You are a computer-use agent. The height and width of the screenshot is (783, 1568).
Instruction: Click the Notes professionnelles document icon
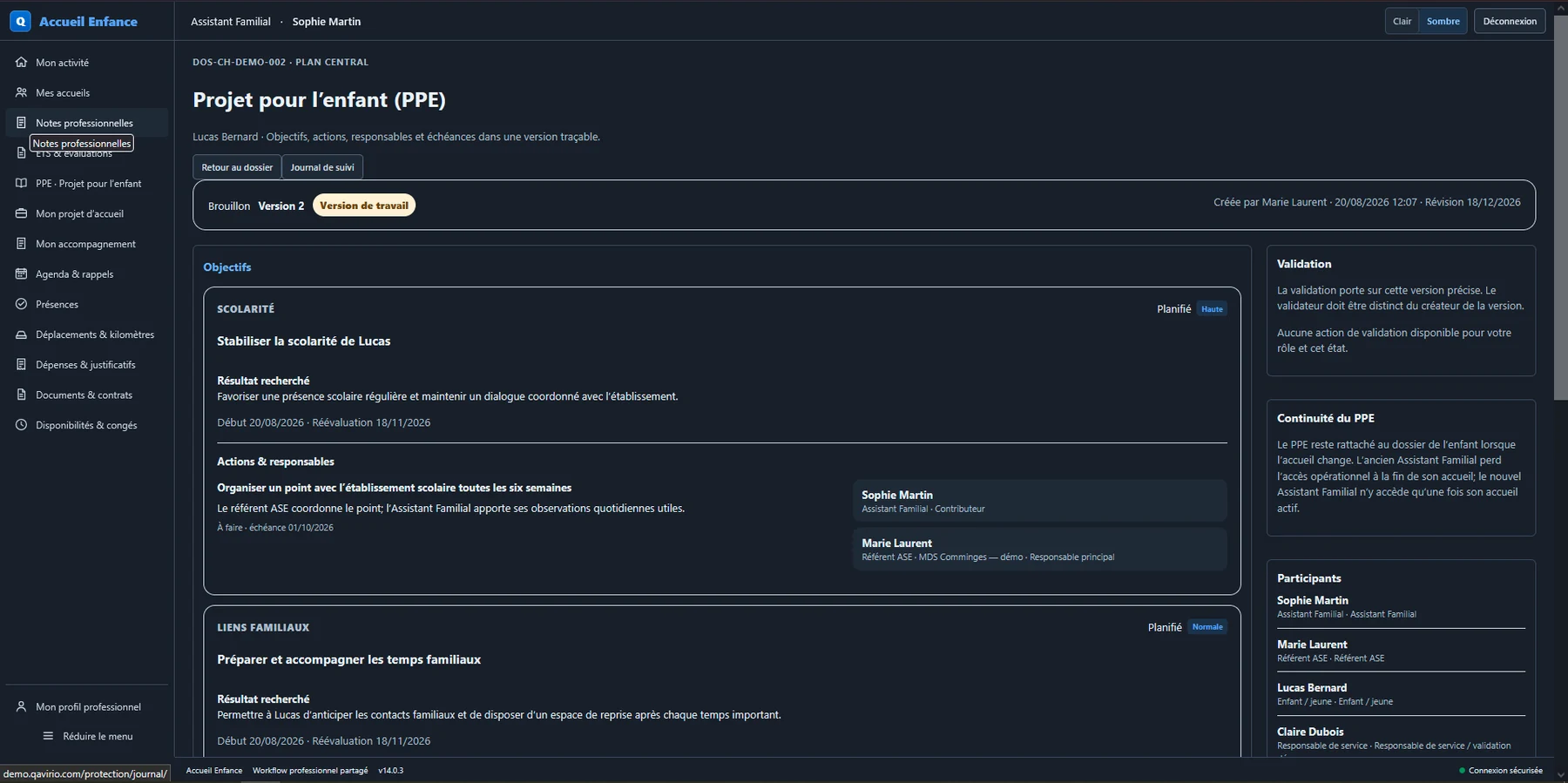[x=21, y=123]
